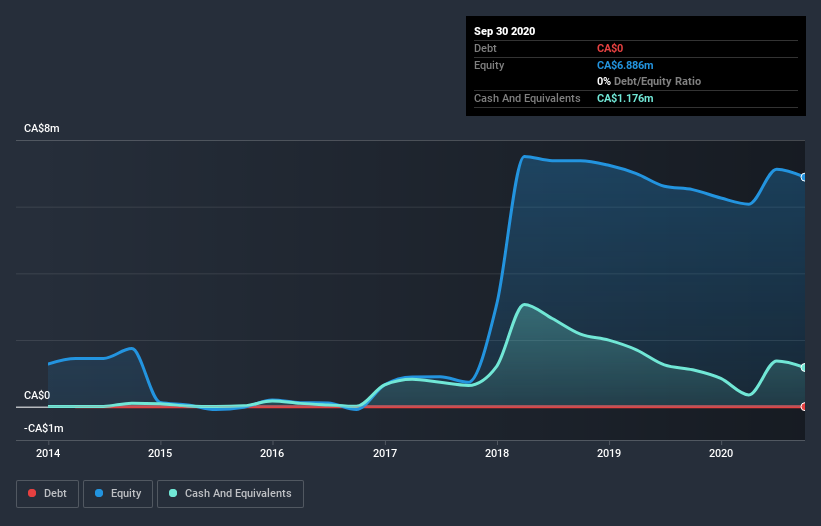This screenshot has width=821, height=526.
Task: Click Cash And Equivalents tooltip label
Action: click(x=527, y=98)
